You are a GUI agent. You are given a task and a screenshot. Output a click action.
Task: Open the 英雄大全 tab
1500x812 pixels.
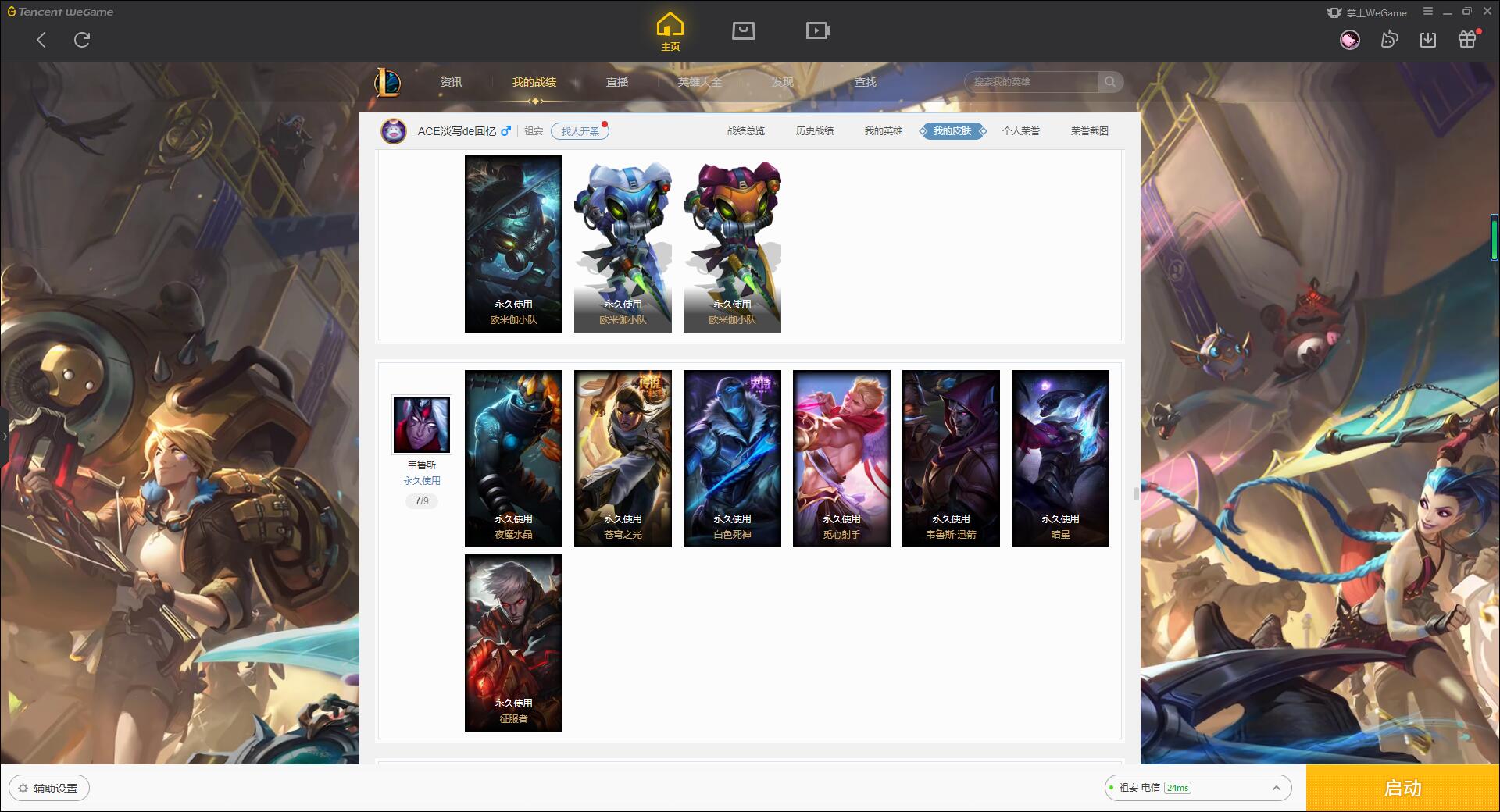(700, 82)
